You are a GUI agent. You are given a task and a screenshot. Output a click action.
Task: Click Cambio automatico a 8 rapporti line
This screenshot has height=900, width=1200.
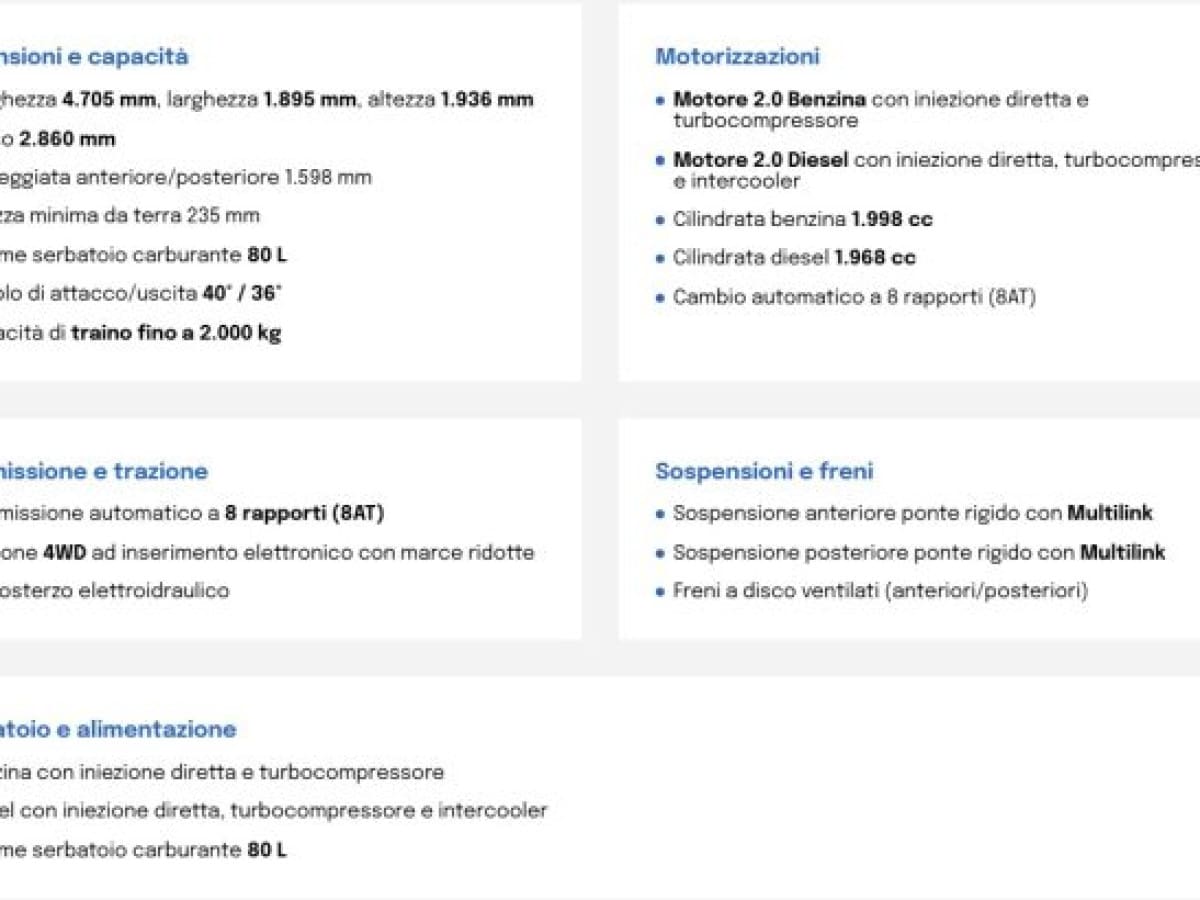point(854,297)
